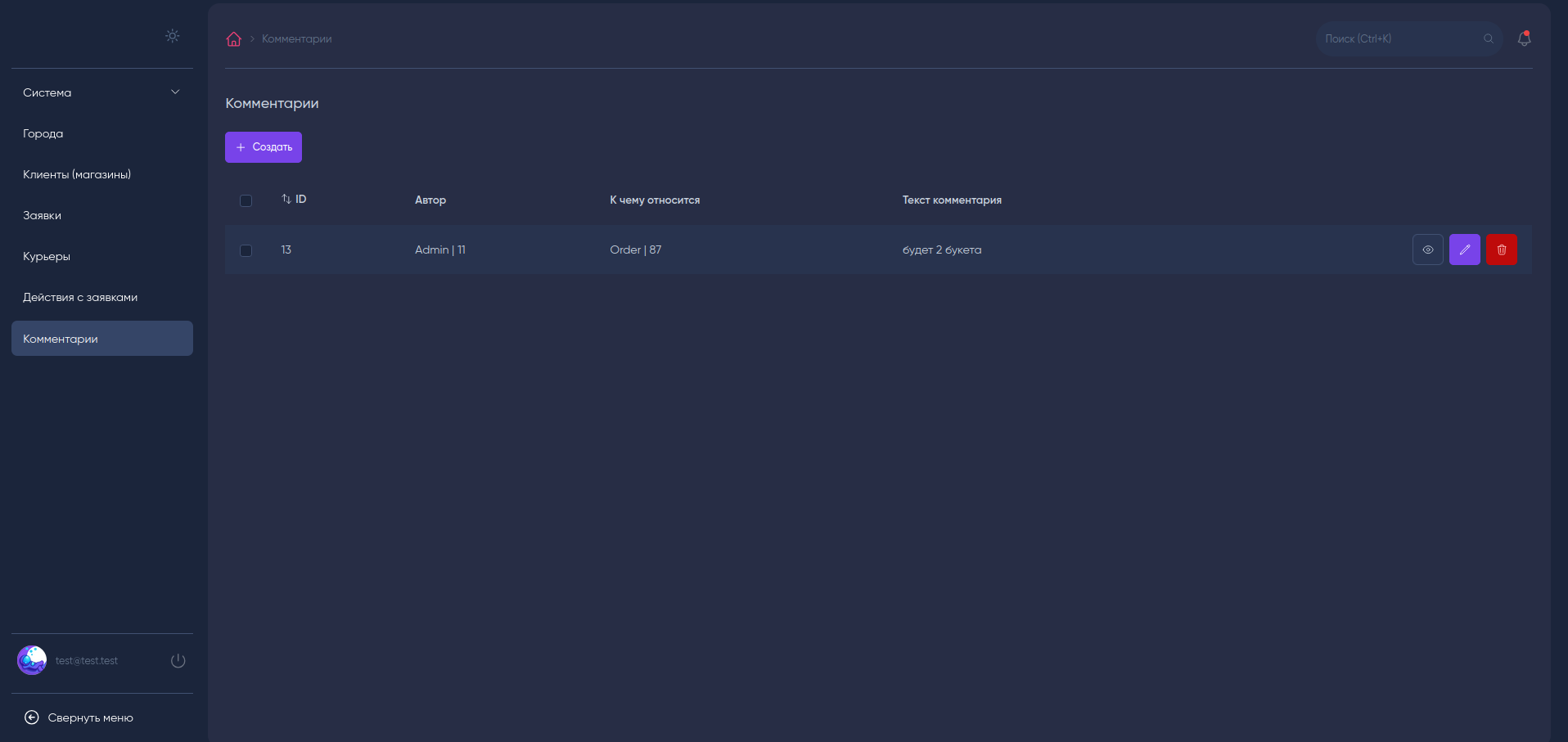Click the Order | 87 reference
Image resolution: width=1568 pixels, height=742 pixels.
635,250
